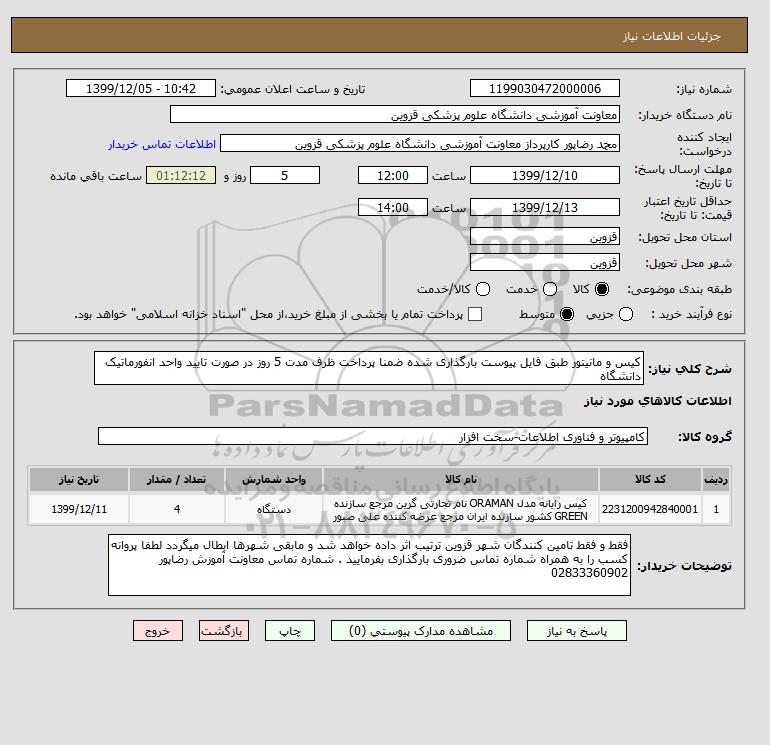Click the چاپ print button
The height and width of the screenshot is (745, 770).
pos(290,631)
